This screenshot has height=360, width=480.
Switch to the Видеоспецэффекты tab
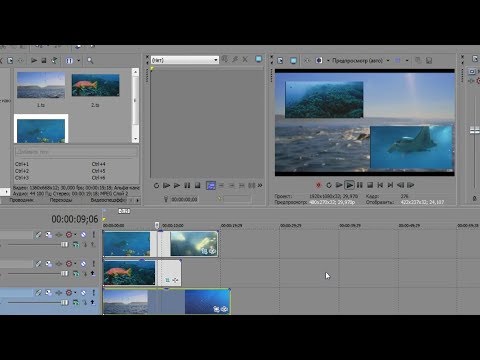click(x=108, y=200)
